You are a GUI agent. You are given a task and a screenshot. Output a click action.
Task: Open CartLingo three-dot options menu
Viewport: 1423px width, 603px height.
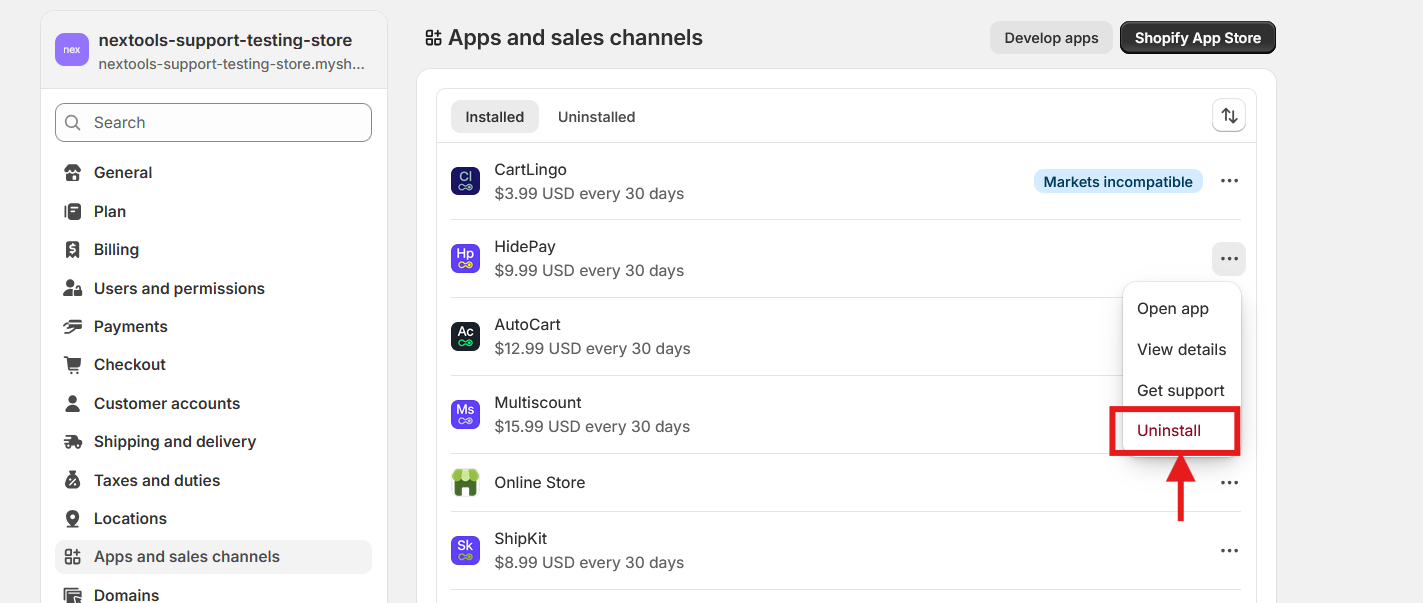coord(1229,181)
